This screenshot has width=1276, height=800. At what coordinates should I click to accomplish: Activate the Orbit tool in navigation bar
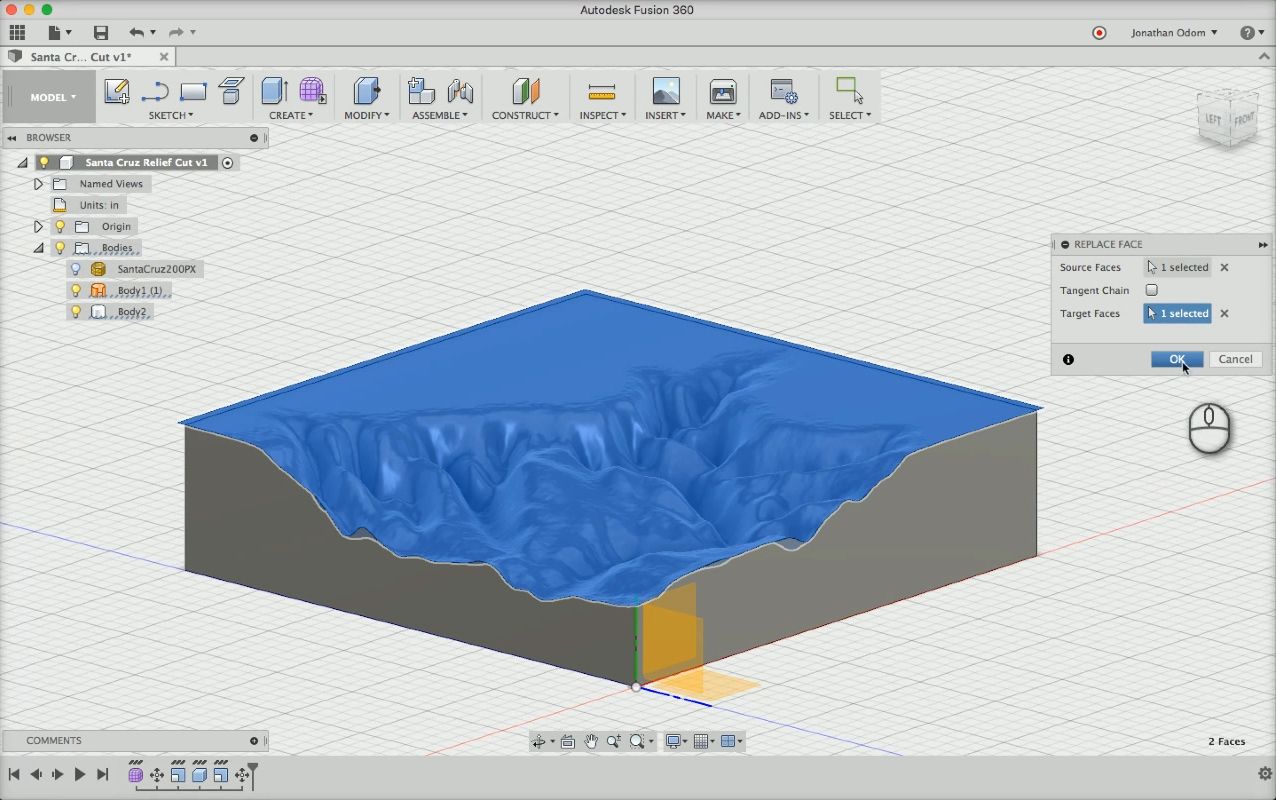click(x=540, y=741)
